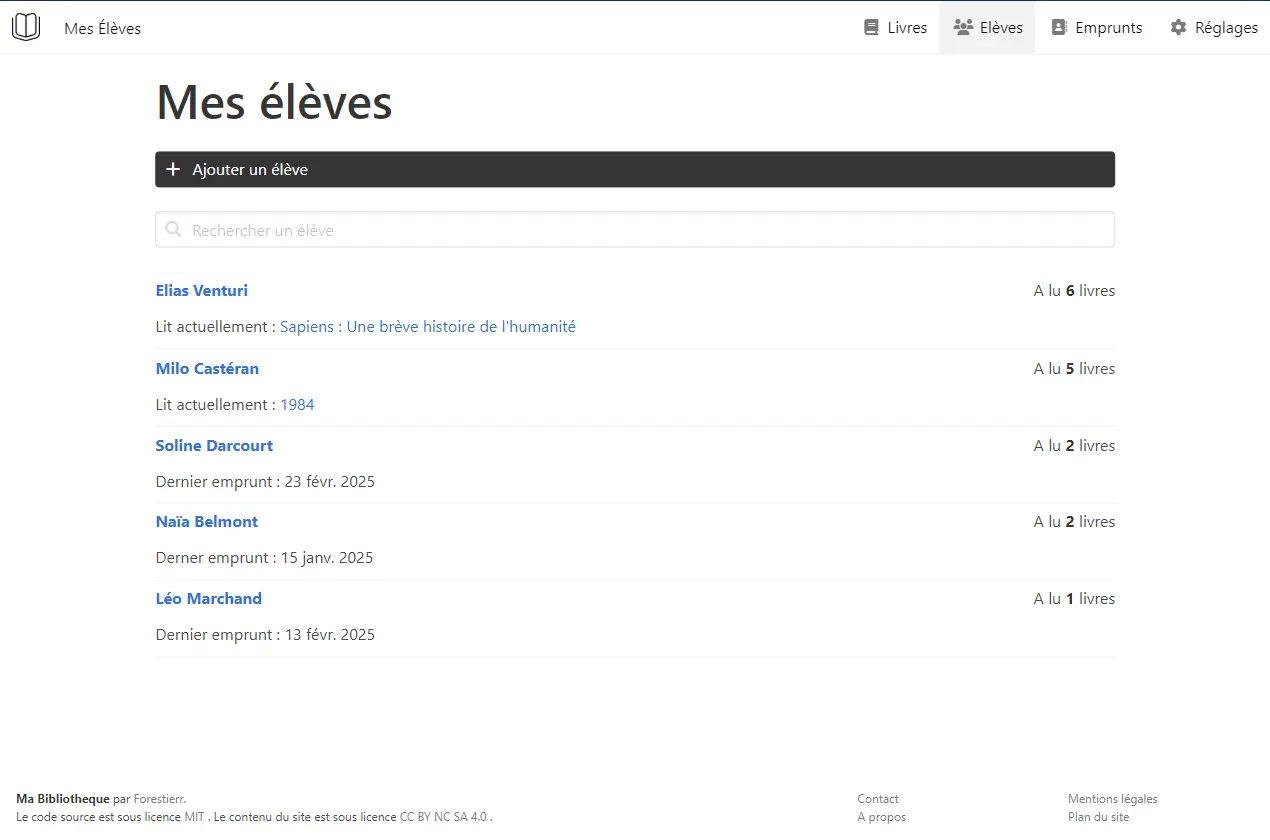Screen dimensions: 1270x840
Task: Go to the Emprunts page
Action: pos(1096,27)
